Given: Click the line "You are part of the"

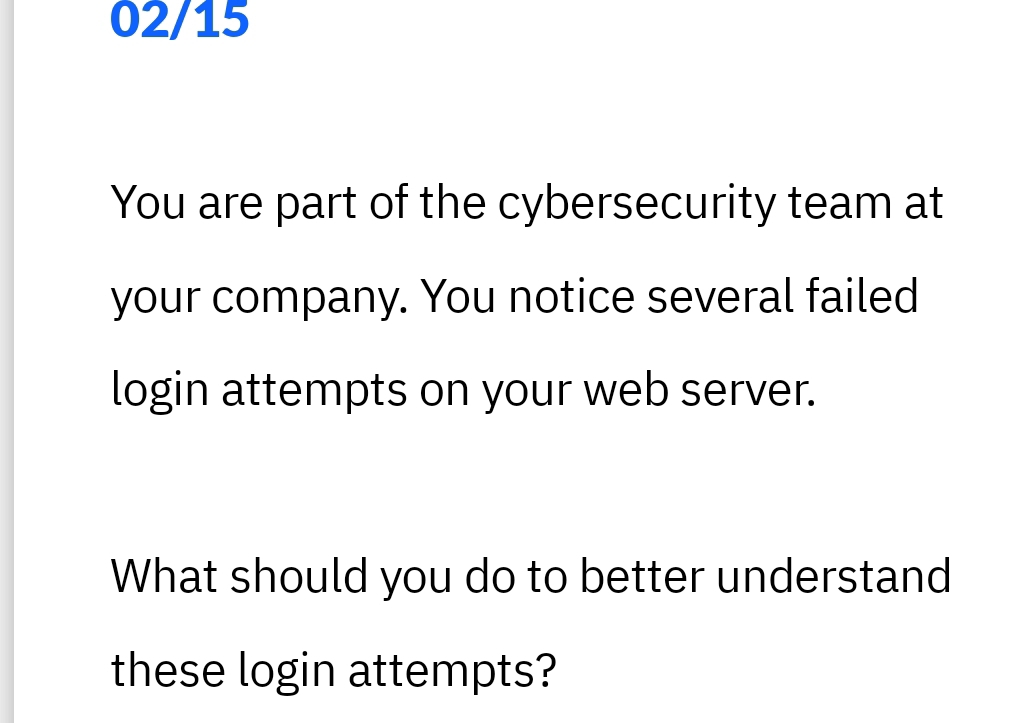Looking at the screenshot, I should 297,203.
